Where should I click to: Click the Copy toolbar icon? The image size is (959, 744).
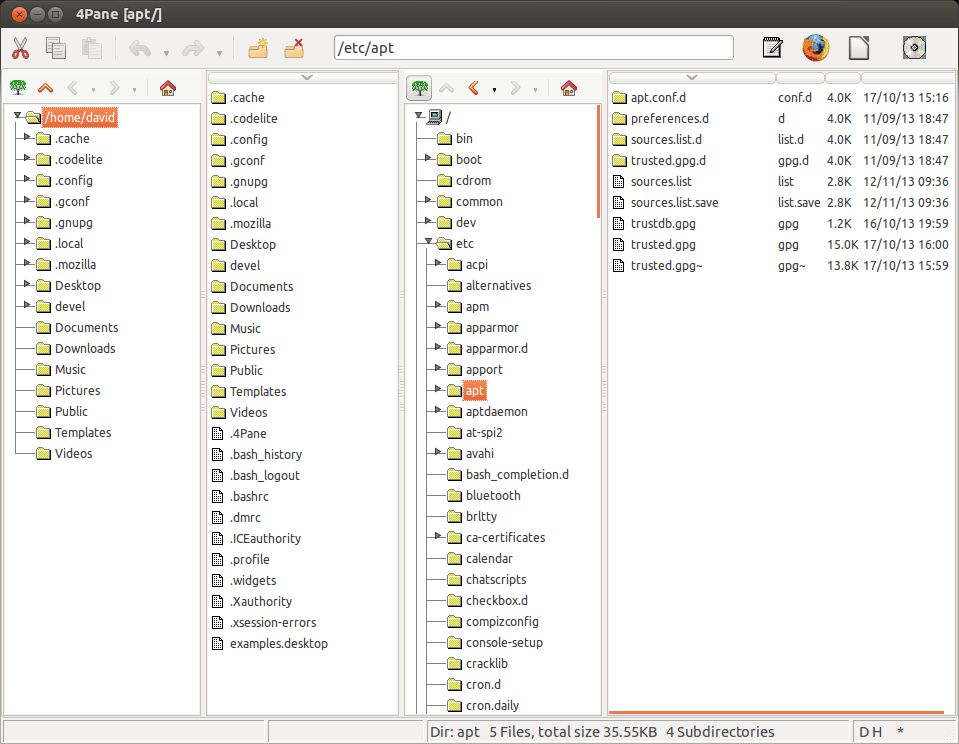pos(56,48)
